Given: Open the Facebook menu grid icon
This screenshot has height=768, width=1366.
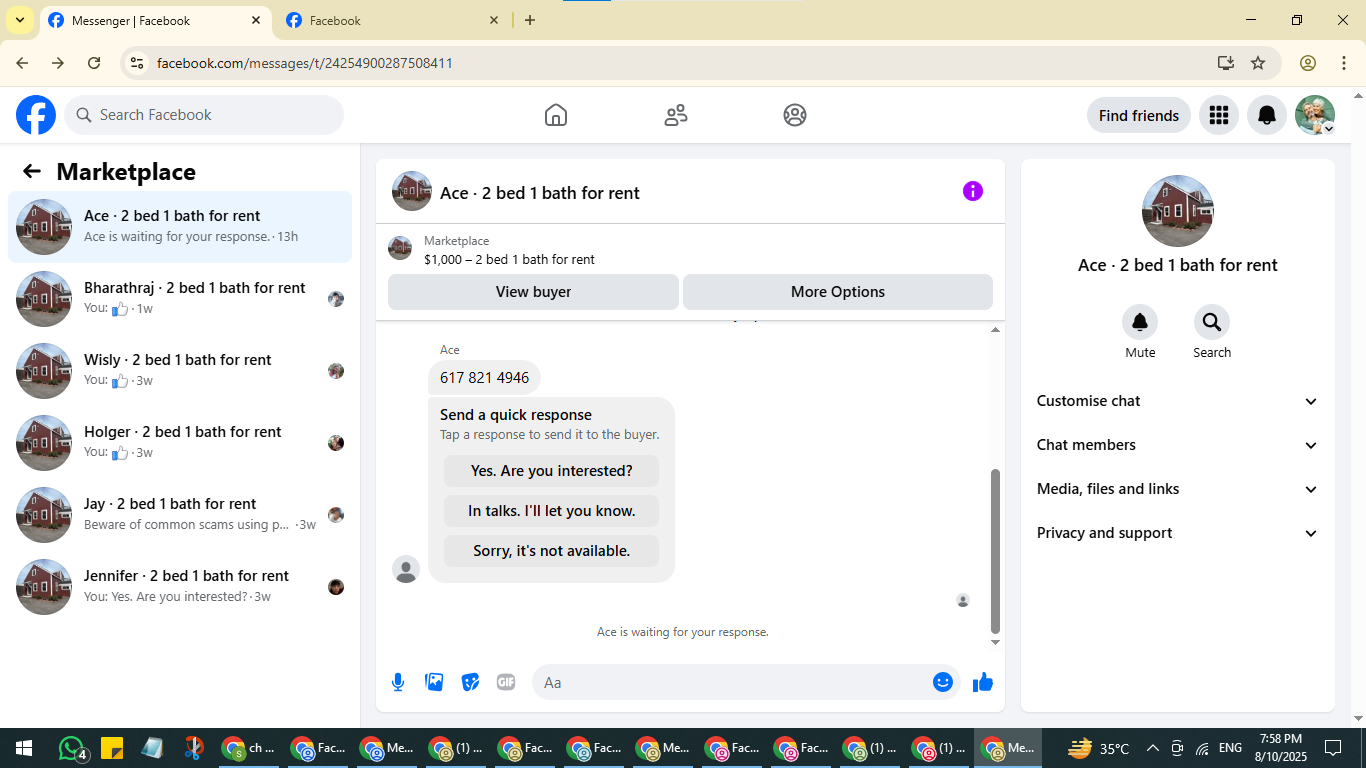Looking at the screenshot, I should (x=1218, y=115).
